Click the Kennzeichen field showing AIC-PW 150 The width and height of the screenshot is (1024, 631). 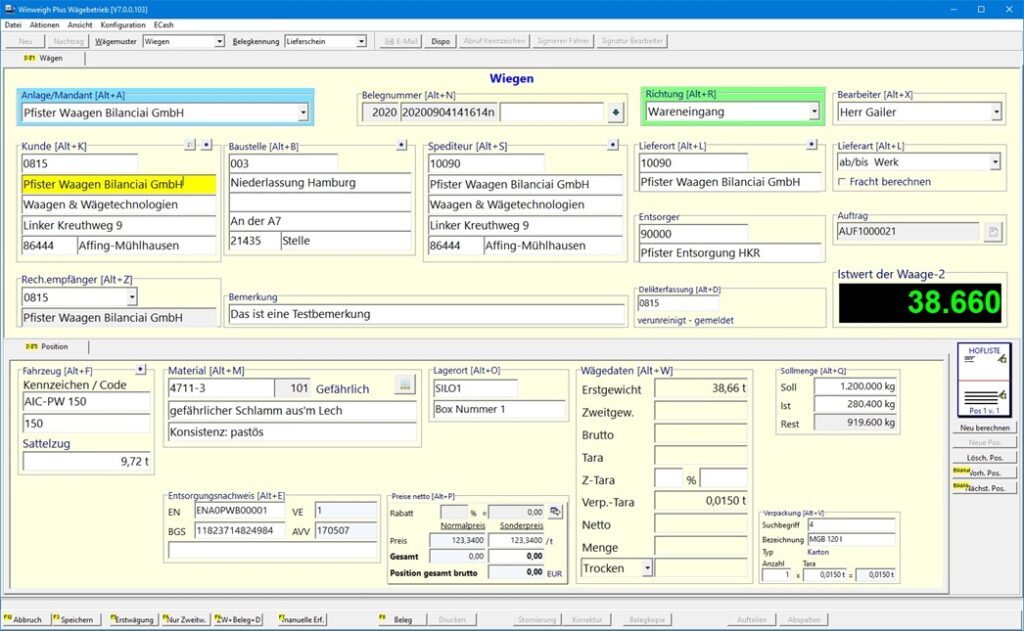point(86,402)
